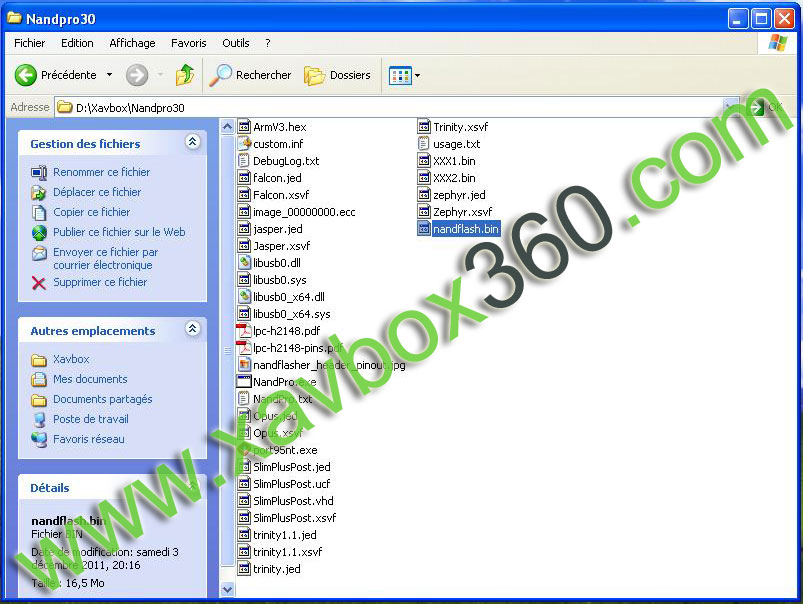Open the Edition menu

pos(77,43)
